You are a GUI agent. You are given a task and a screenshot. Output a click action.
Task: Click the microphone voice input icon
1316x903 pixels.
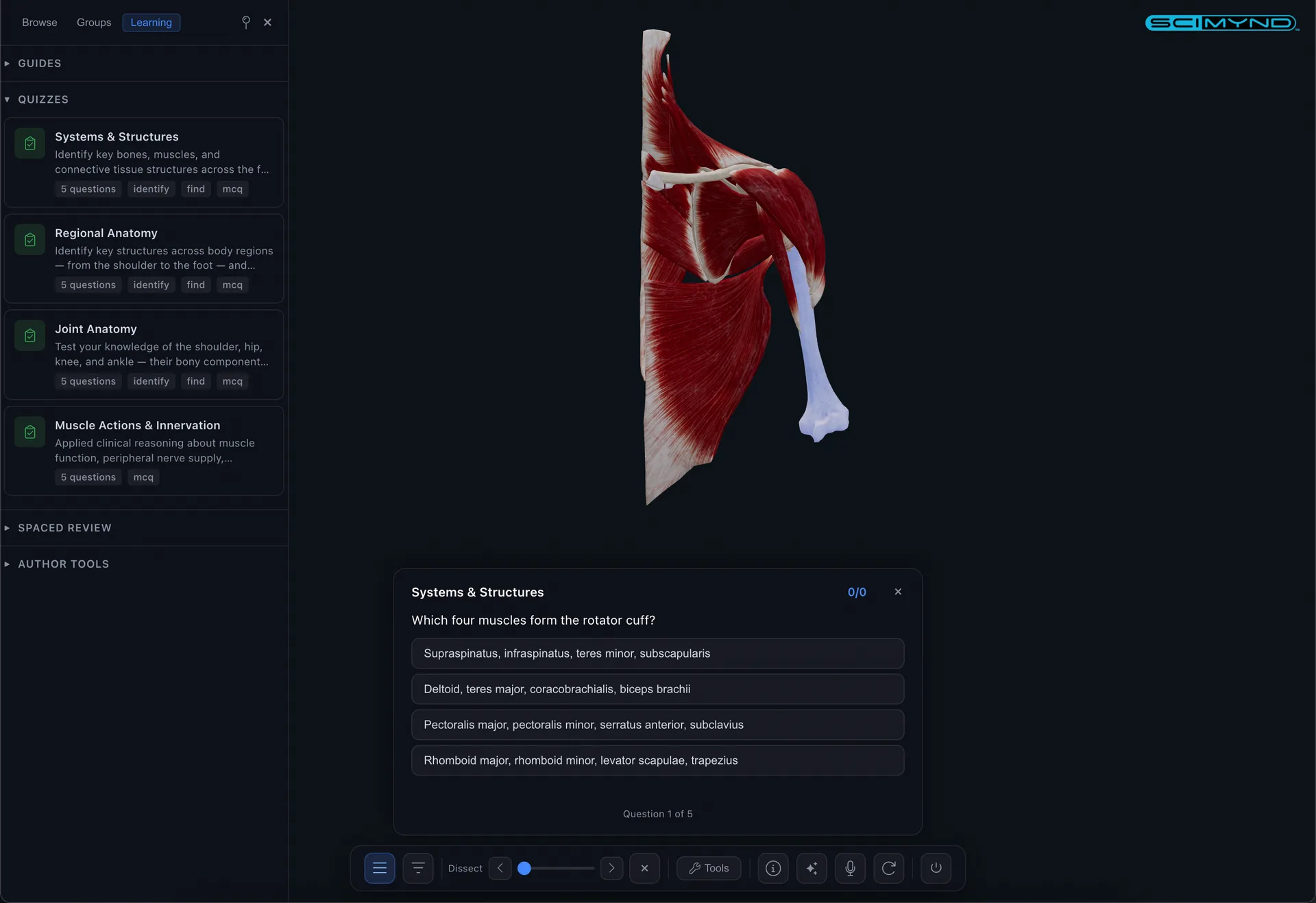pyautogui.click(x=850, y=868)
